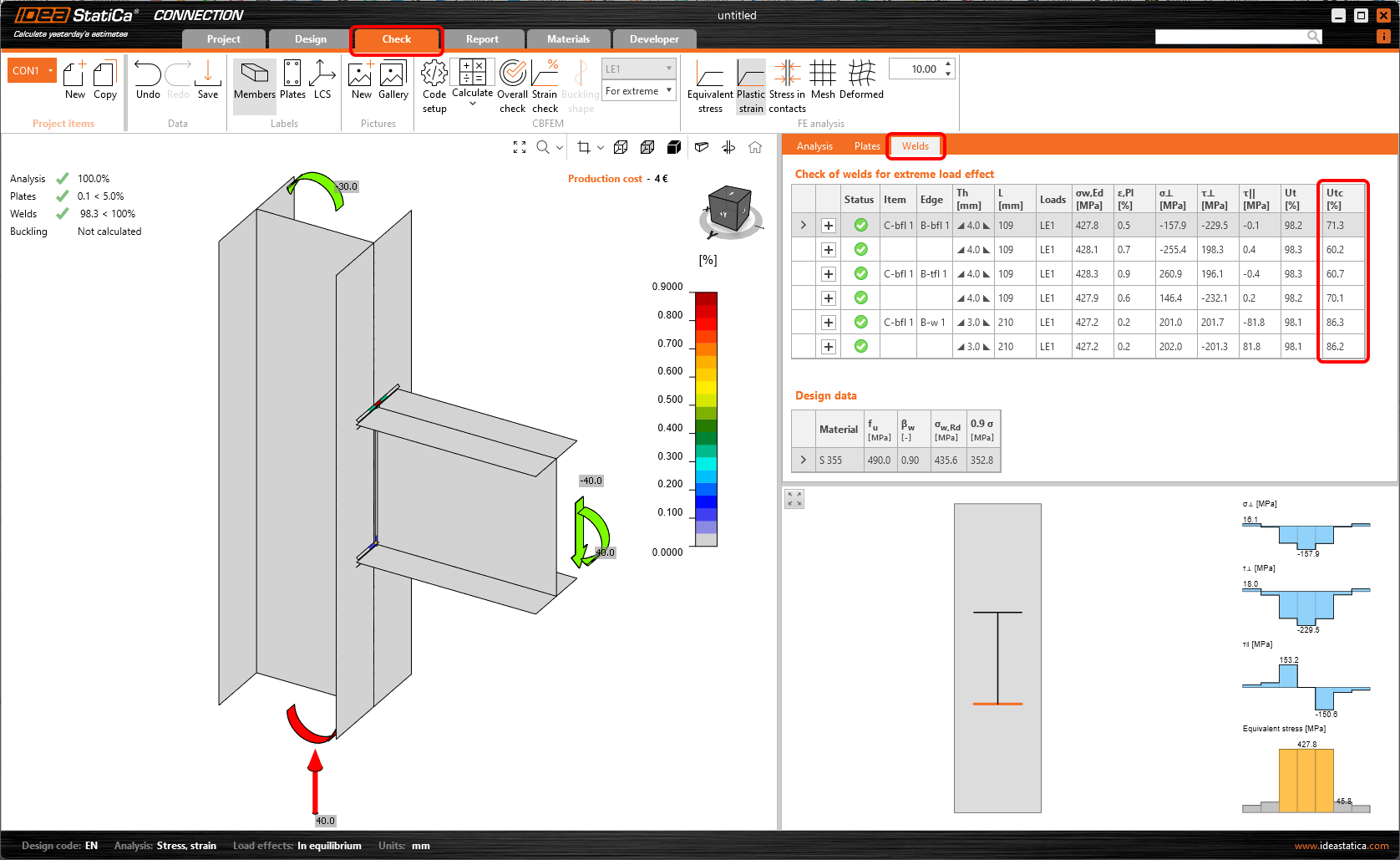The image size is (1400, 860).
Task: Open the 'For extreme' selector
Action: (x=638, y=90)
